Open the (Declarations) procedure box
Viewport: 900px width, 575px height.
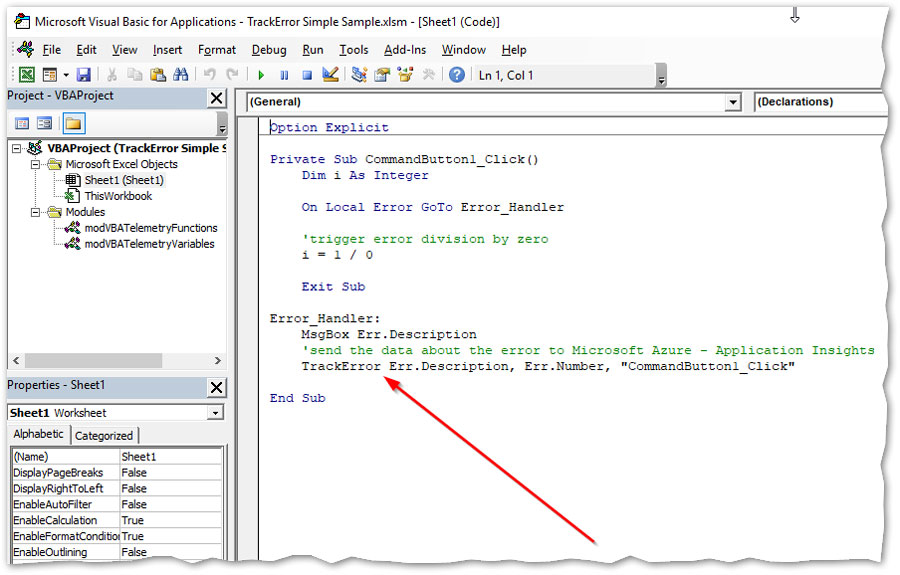(x=821, y=102)
